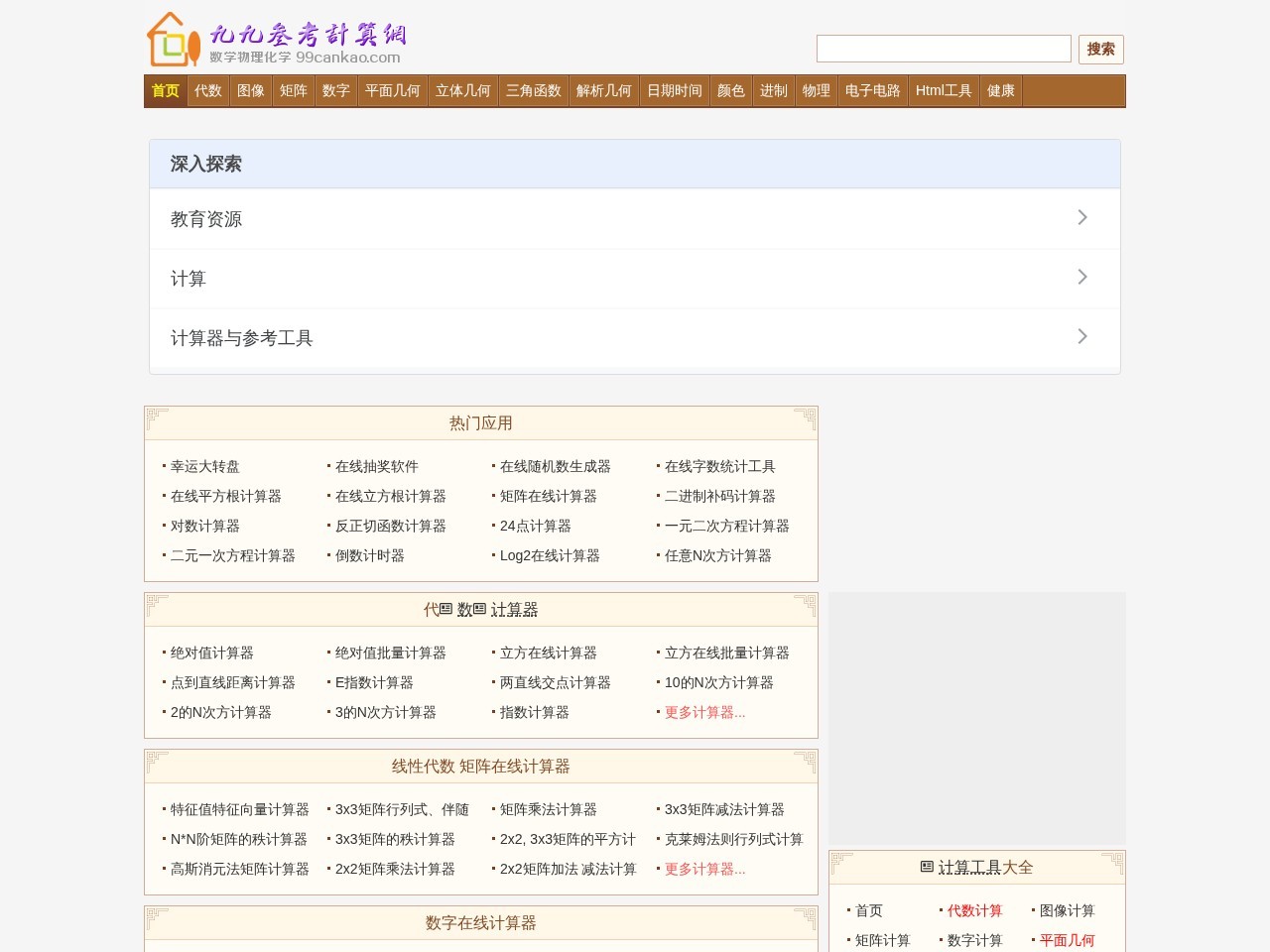Open the 特征值特征向量计算器 link

[x=240, y=809]
